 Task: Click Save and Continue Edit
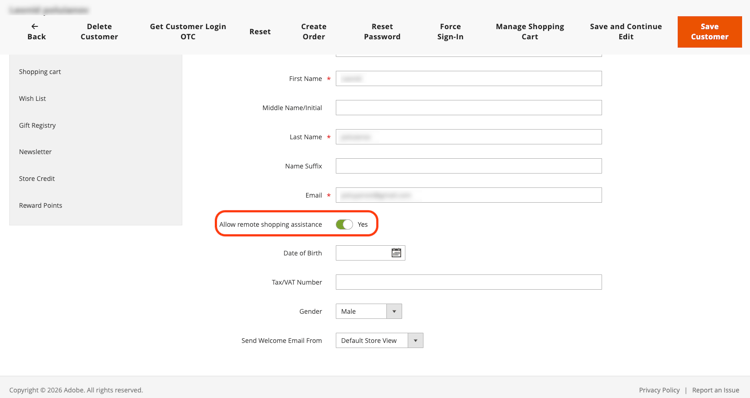[626, 32]
